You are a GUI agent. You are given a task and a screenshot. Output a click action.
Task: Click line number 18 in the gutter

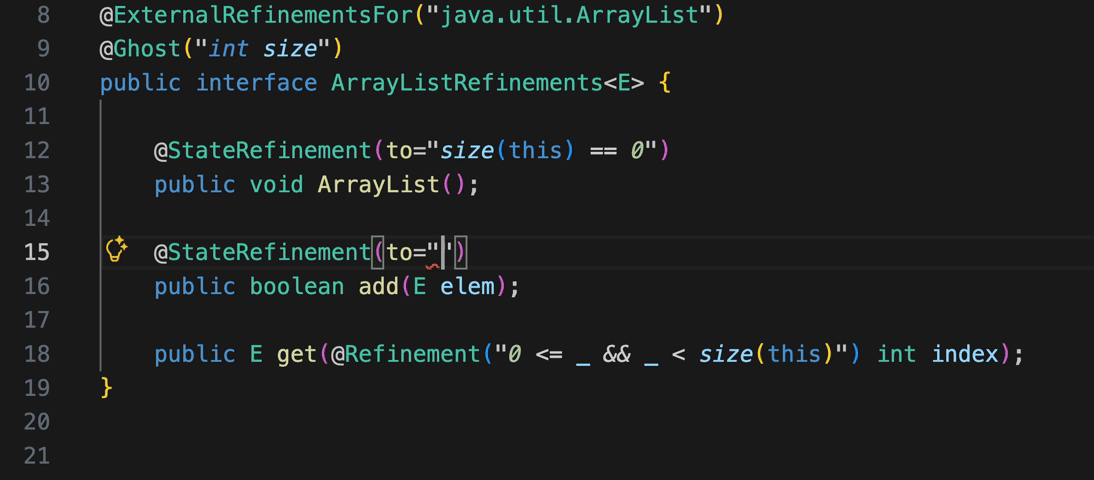click(x=36, y=354)
